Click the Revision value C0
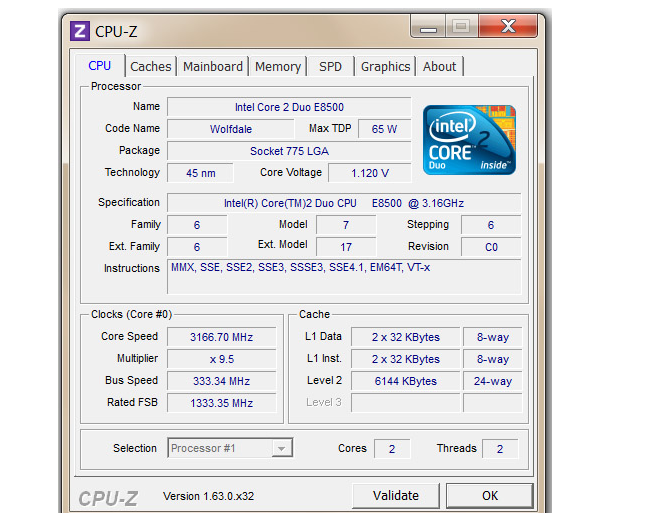Image resolution: width=665 pixels, height=513 pixels. [491, 247]
